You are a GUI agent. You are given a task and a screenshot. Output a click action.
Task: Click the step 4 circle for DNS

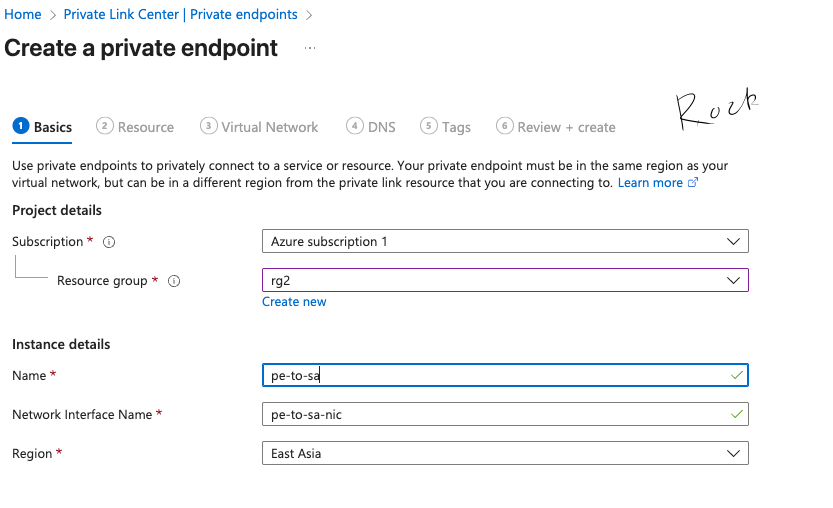tap(354, 126)
